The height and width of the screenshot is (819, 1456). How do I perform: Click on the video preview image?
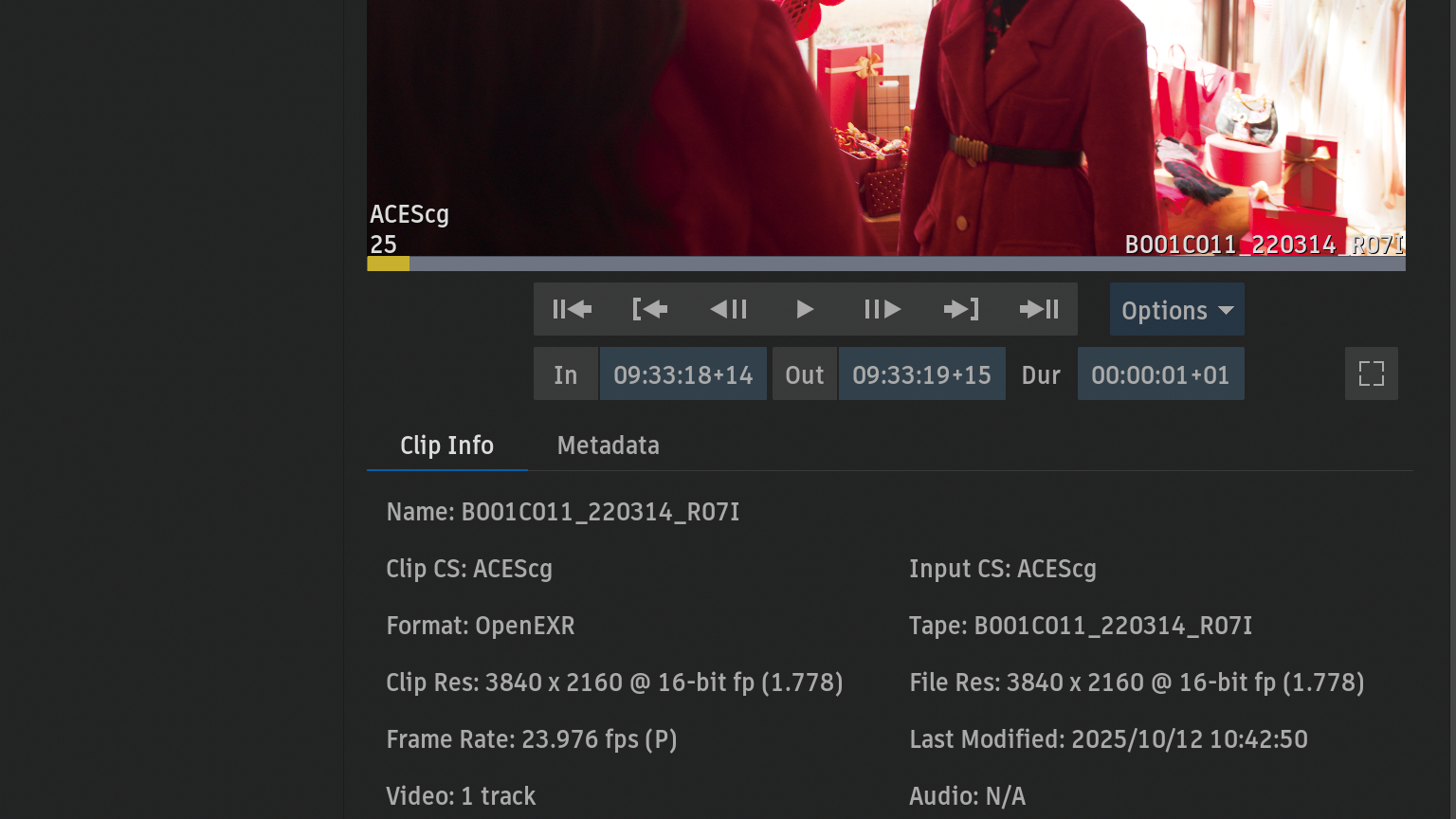coord(885,123)
